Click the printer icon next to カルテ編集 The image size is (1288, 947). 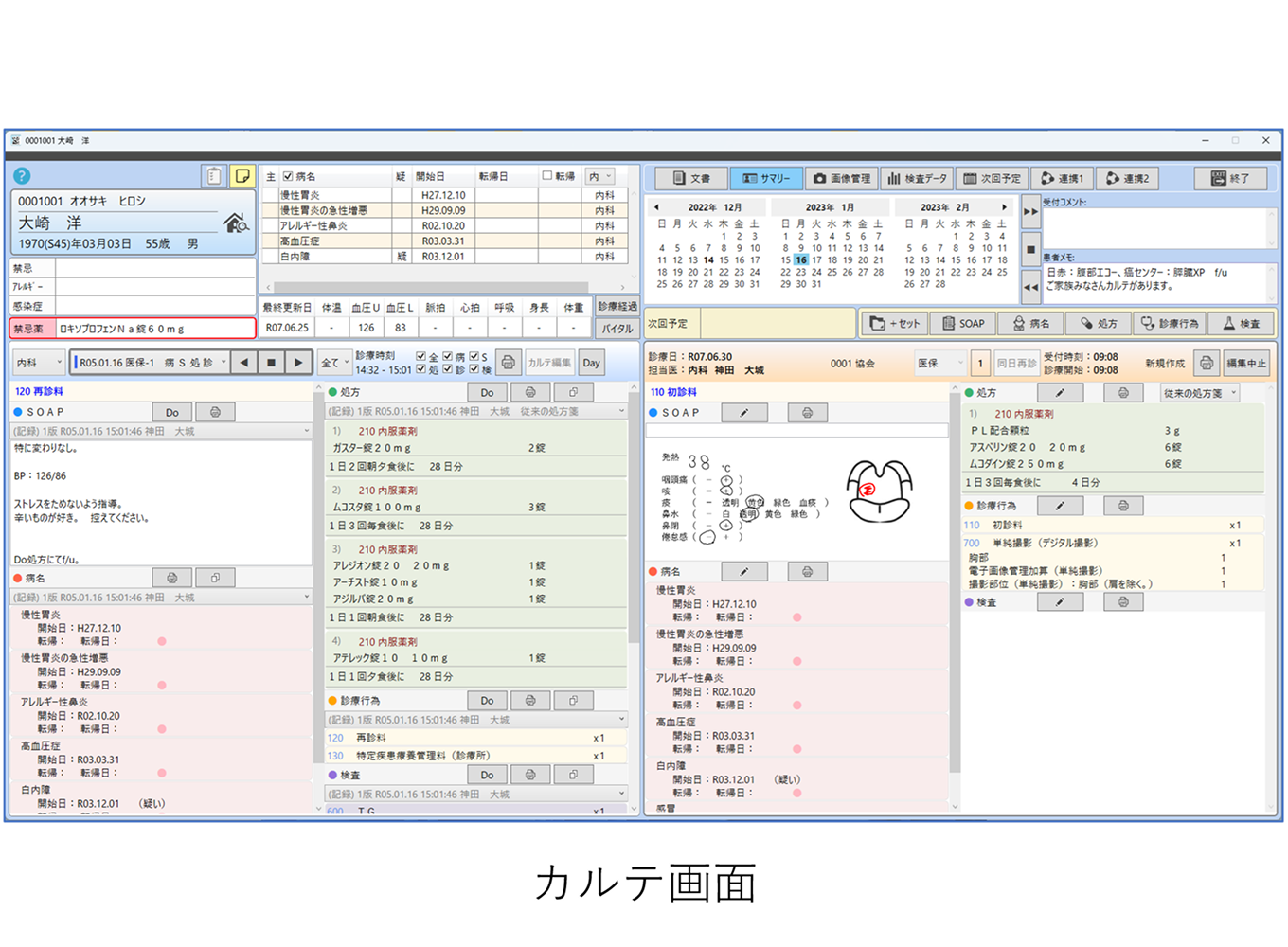509,361
